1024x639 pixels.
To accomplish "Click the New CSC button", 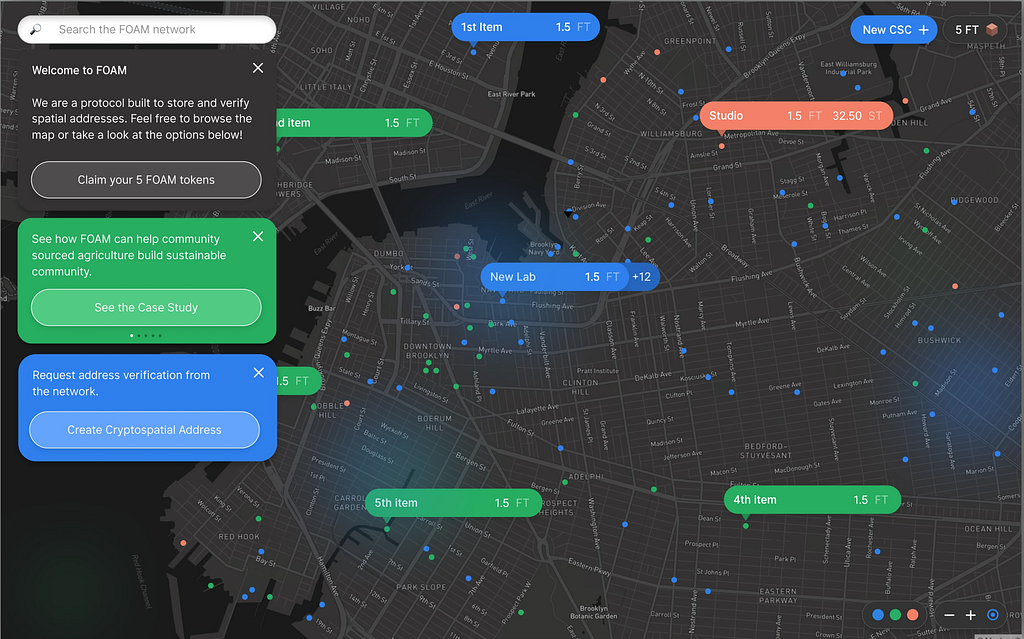I will coord(894,30).
